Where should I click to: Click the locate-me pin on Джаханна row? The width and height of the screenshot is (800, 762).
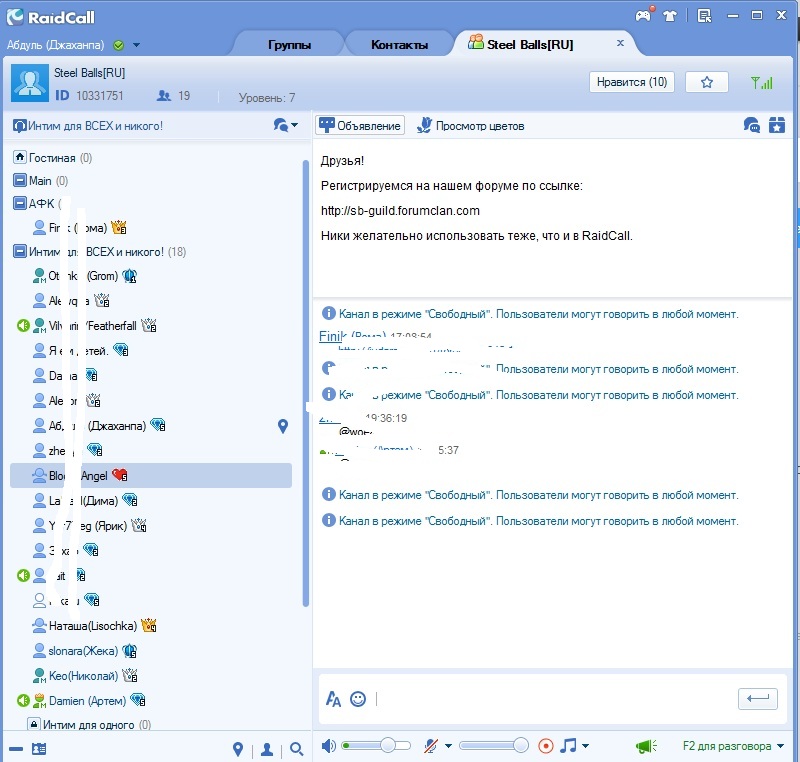point(283,426)
